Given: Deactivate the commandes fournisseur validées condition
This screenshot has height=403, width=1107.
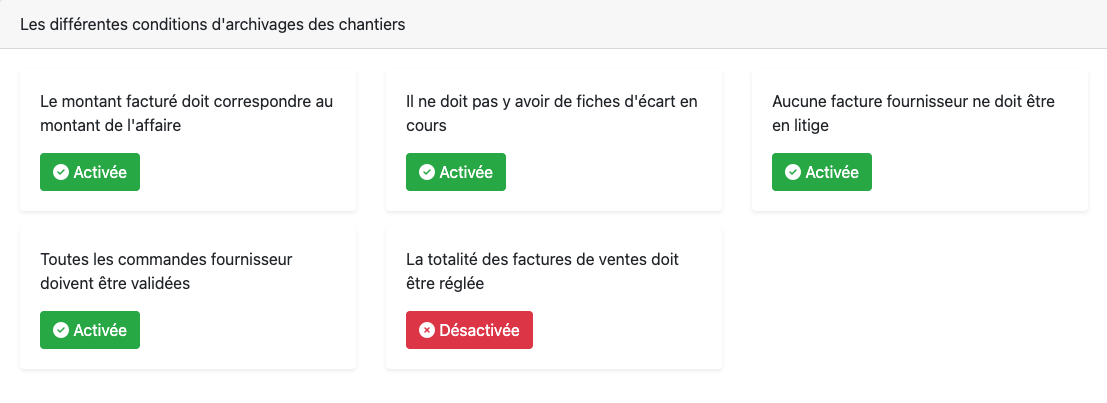Looking at the screenshot, I should coord(90,330).
